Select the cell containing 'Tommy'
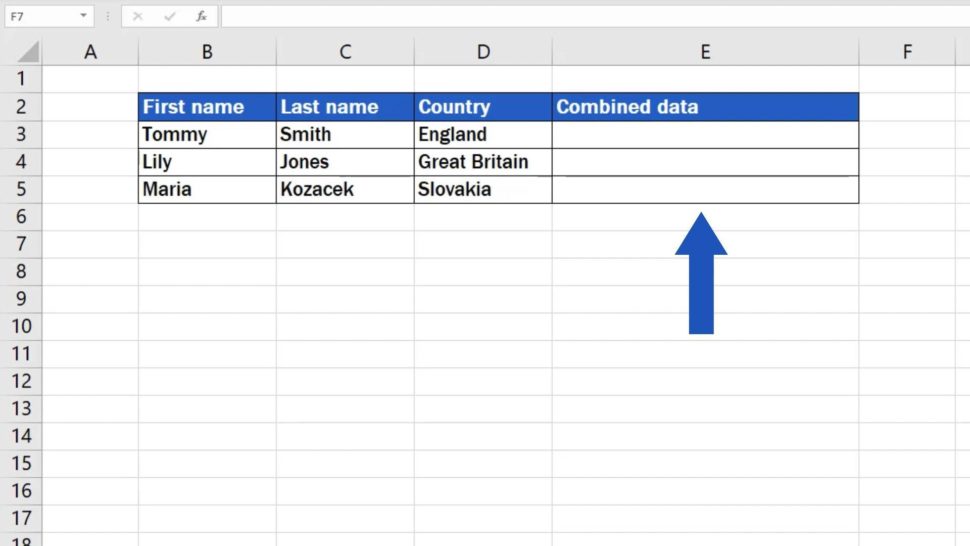 (x=207, y=134)
